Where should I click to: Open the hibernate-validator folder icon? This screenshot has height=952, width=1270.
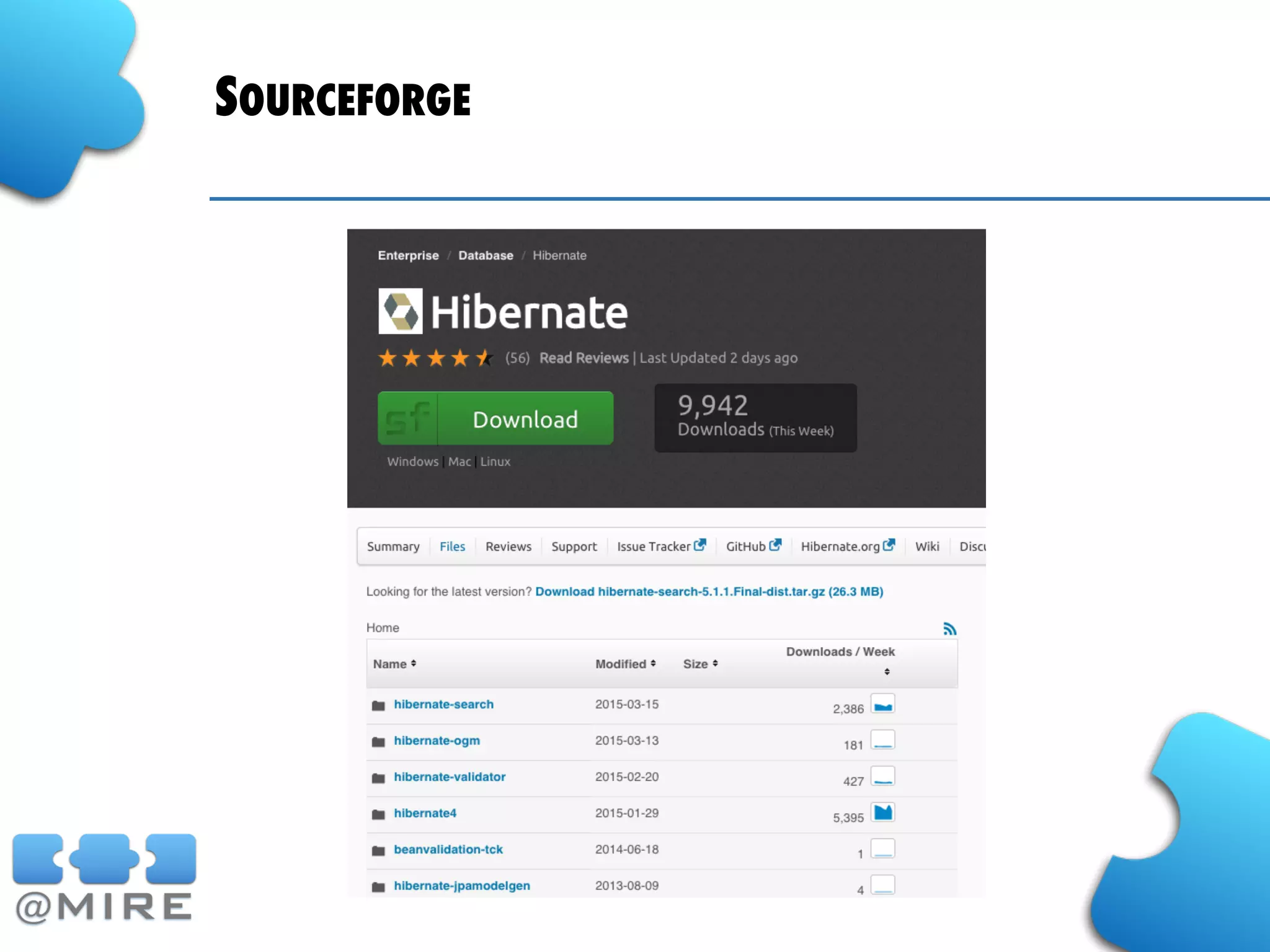point(378,778)
